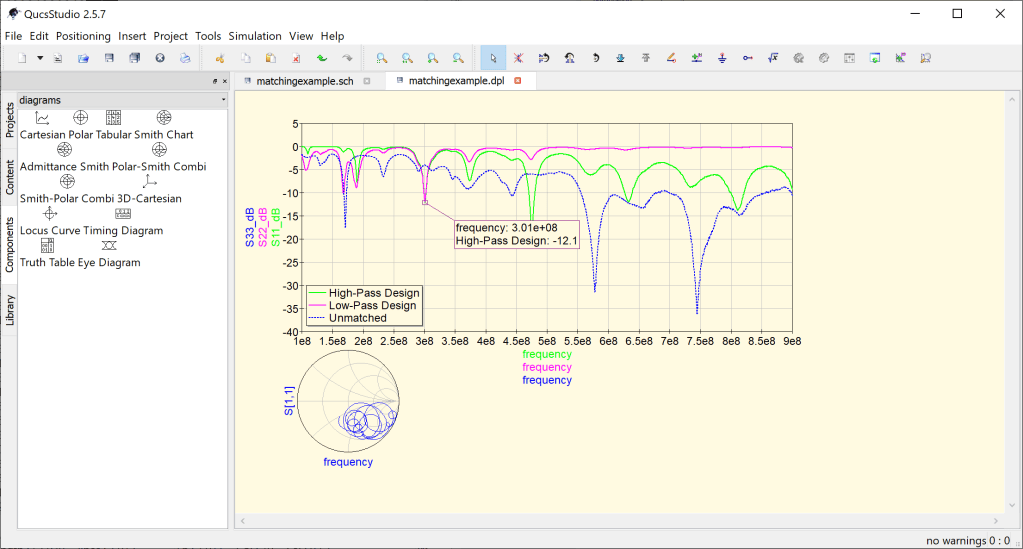Toggle the Wire label tool
The image size is (1023, 549).
click(x=697, y=58)
